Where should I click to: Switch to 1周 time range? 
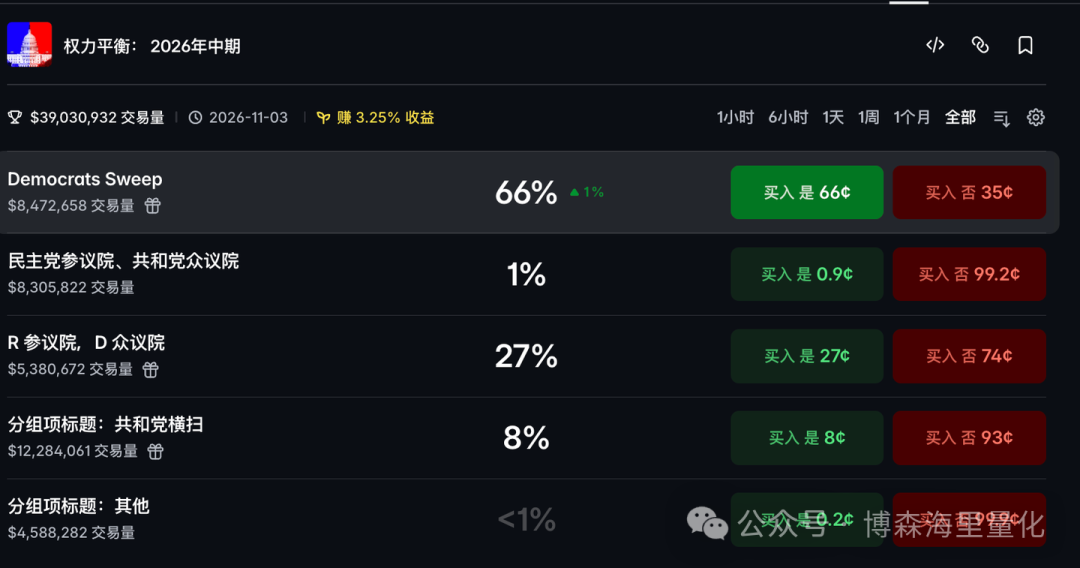869,118
